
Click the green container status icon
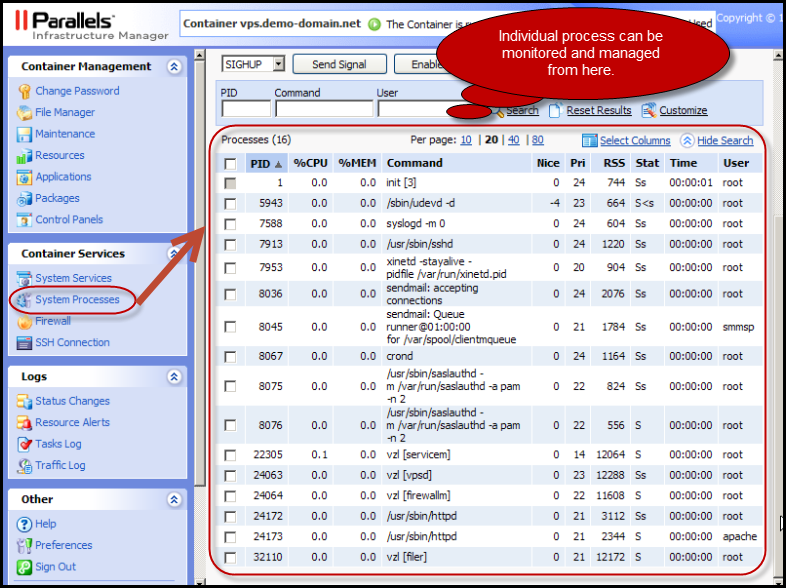[374, 24]
